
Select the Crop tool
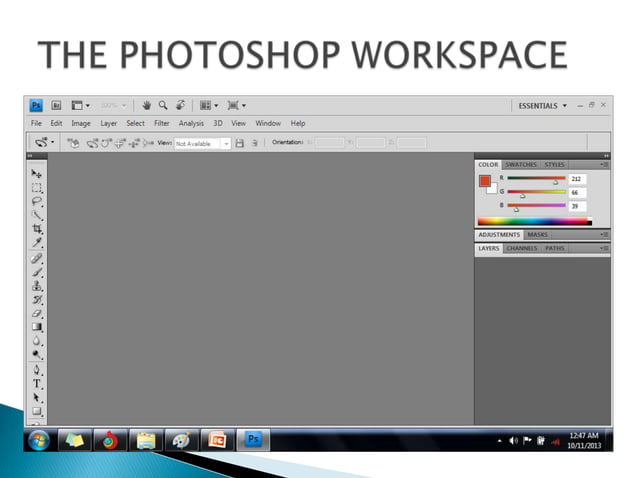(x=37, y=229)
